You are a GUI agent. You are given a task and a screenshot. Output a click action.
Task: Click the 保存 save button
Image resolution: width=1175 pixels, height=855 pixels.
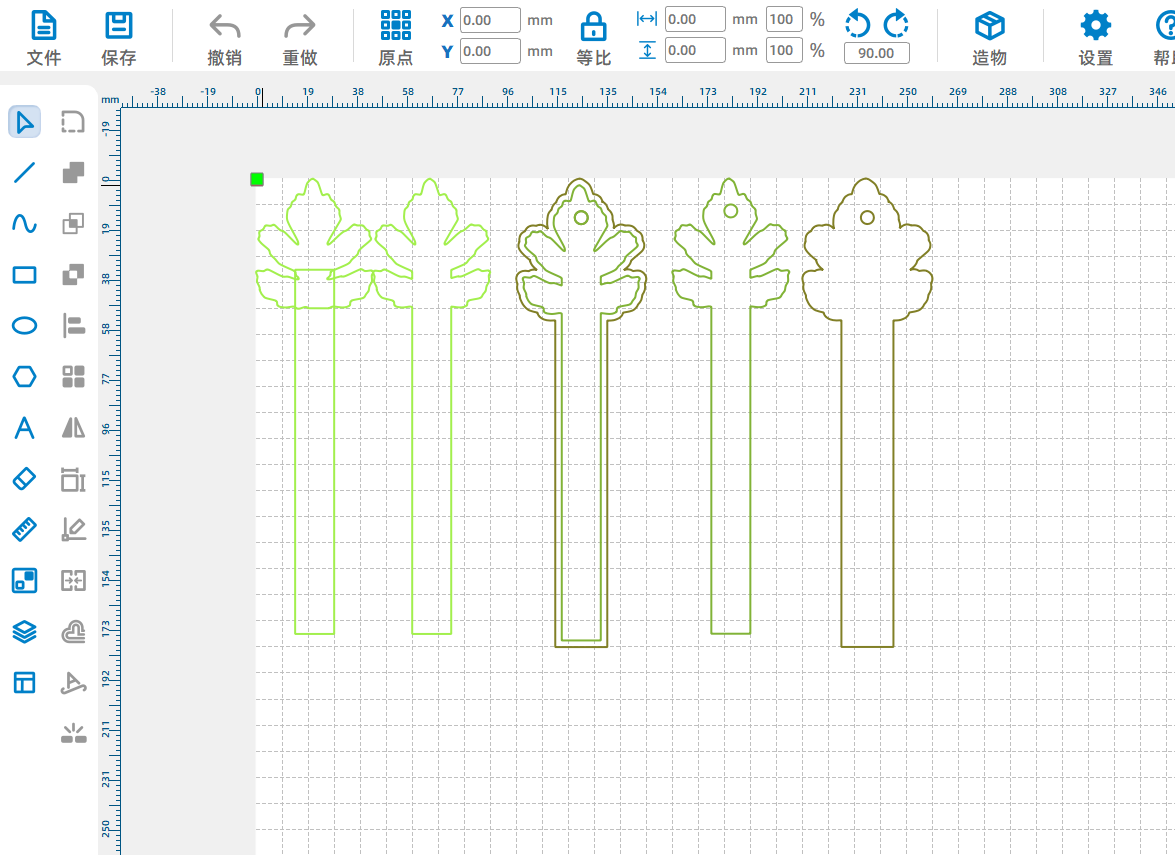click(x=119, y=37)
